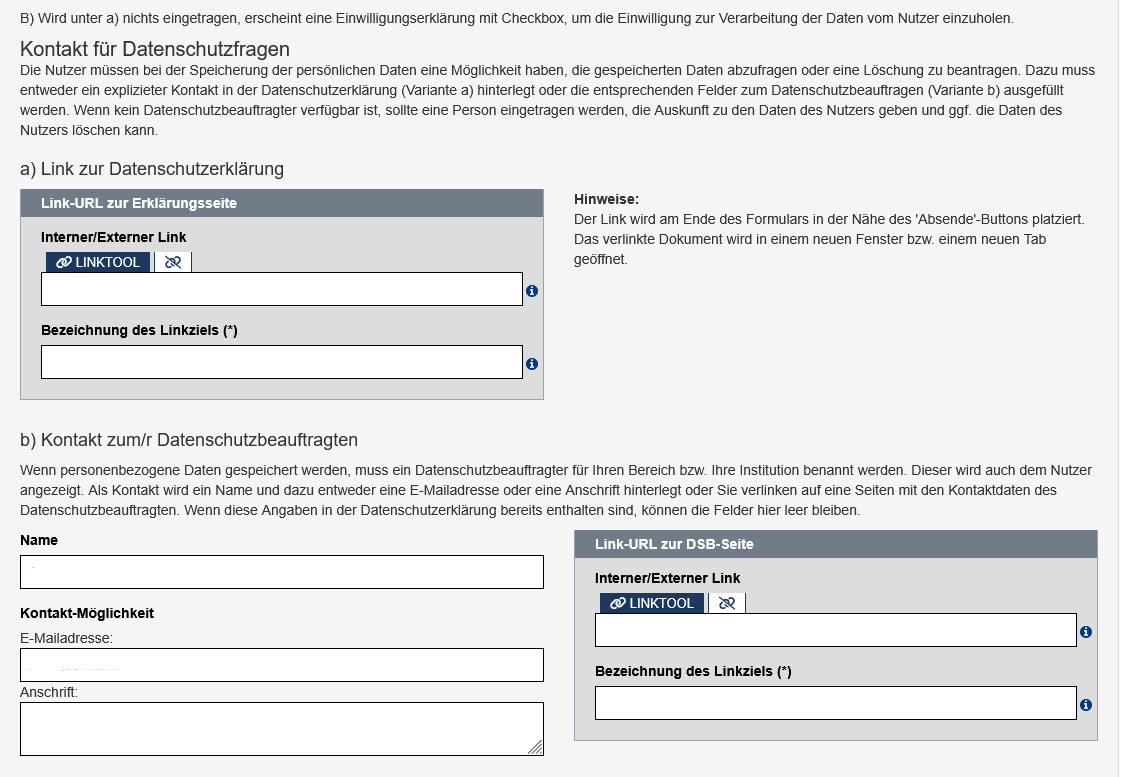
Task: Click the Bezeichnung des Linkziels field under Erklärungsseite
Action: pyautogui.click(x=282, y=361)
